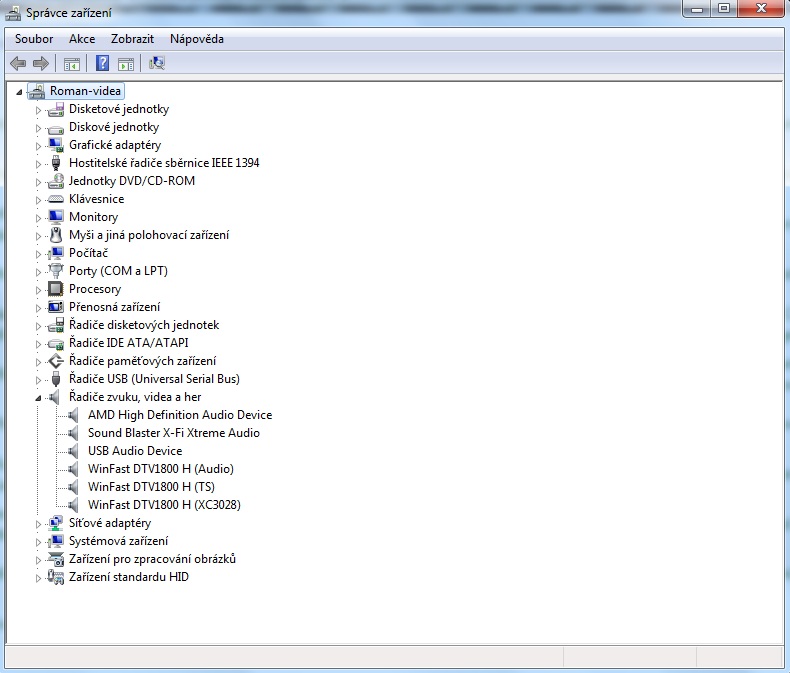Select the Přenosná zařízení label

click(114, 307)
